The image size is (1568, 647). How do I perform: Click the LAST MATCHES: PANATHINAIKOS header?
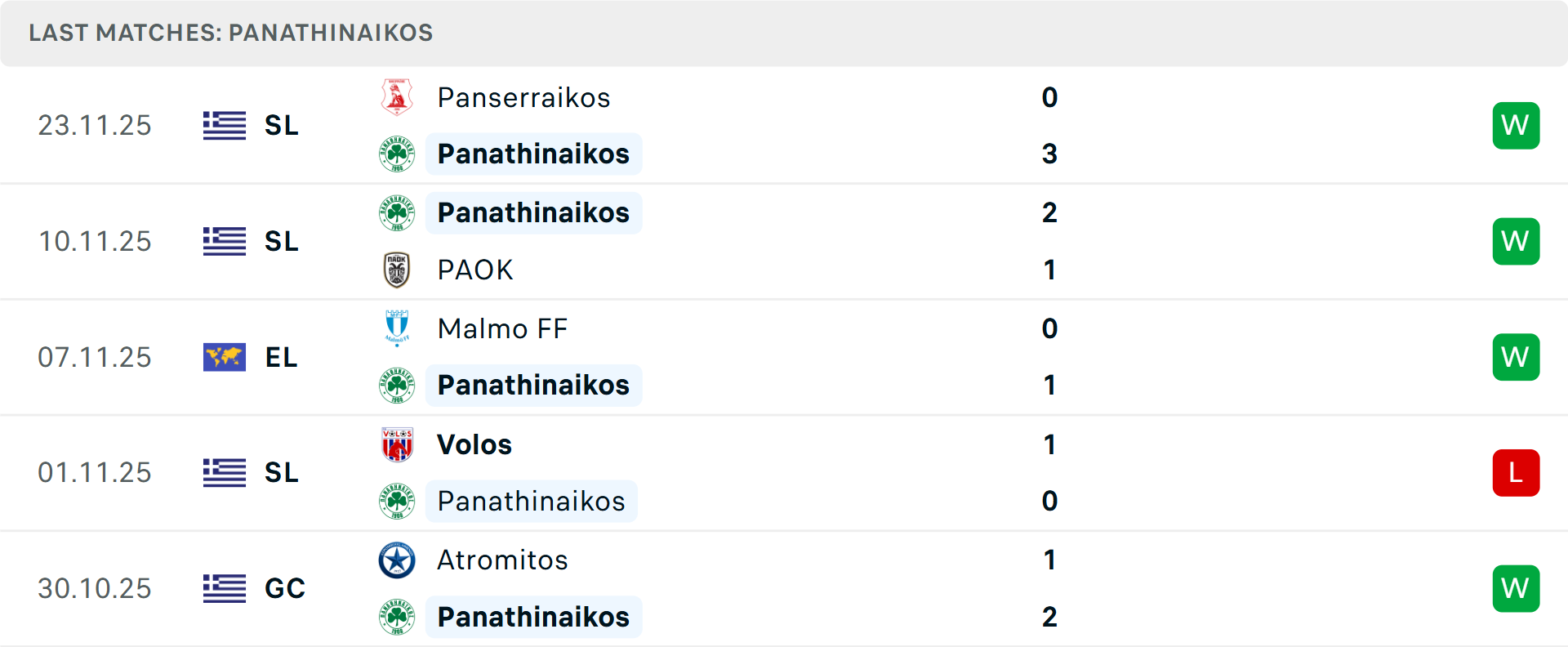pos(230,33)
